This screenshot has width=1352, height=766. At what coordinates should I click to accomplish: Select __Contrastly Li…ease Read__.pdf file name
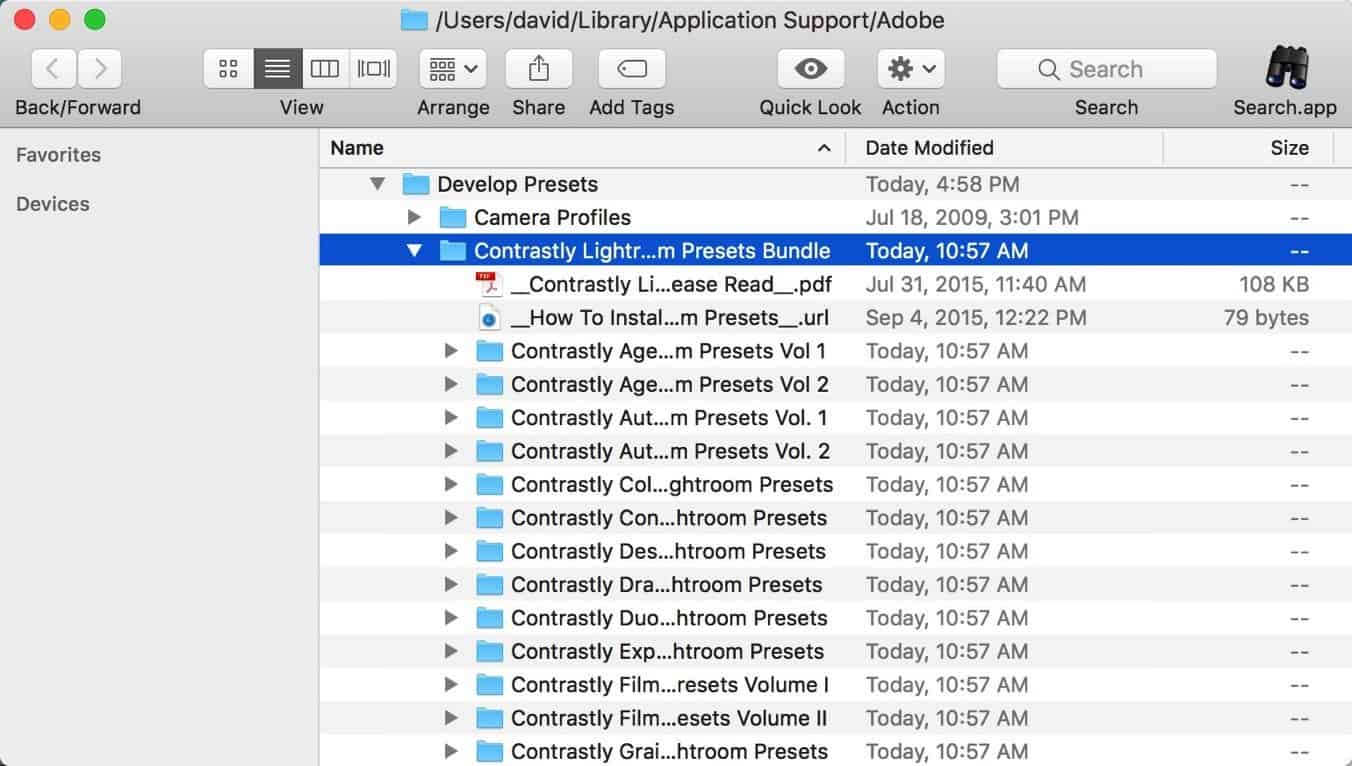(671, 284)
